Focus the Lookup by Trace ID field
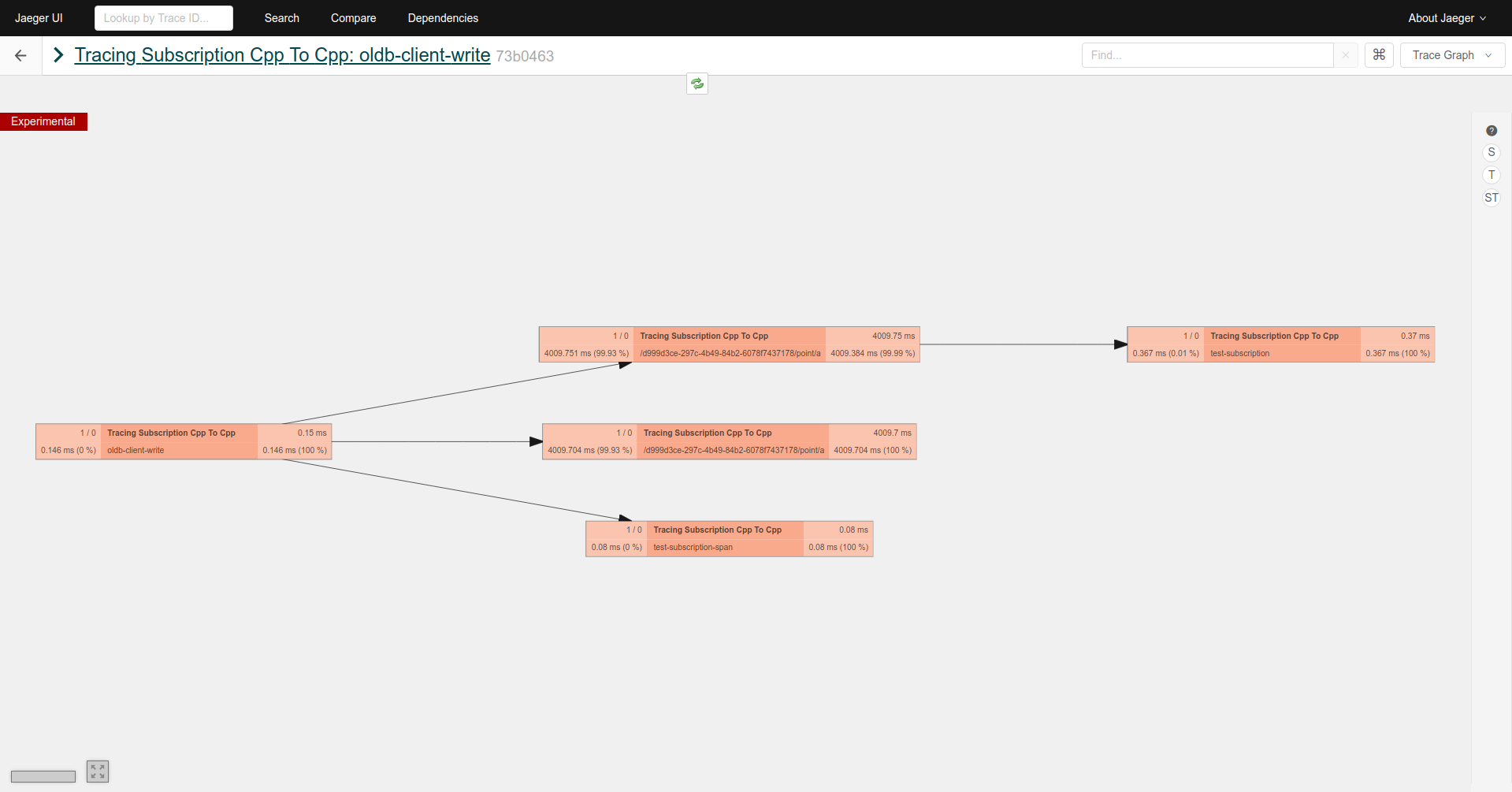 pos(164,18)
